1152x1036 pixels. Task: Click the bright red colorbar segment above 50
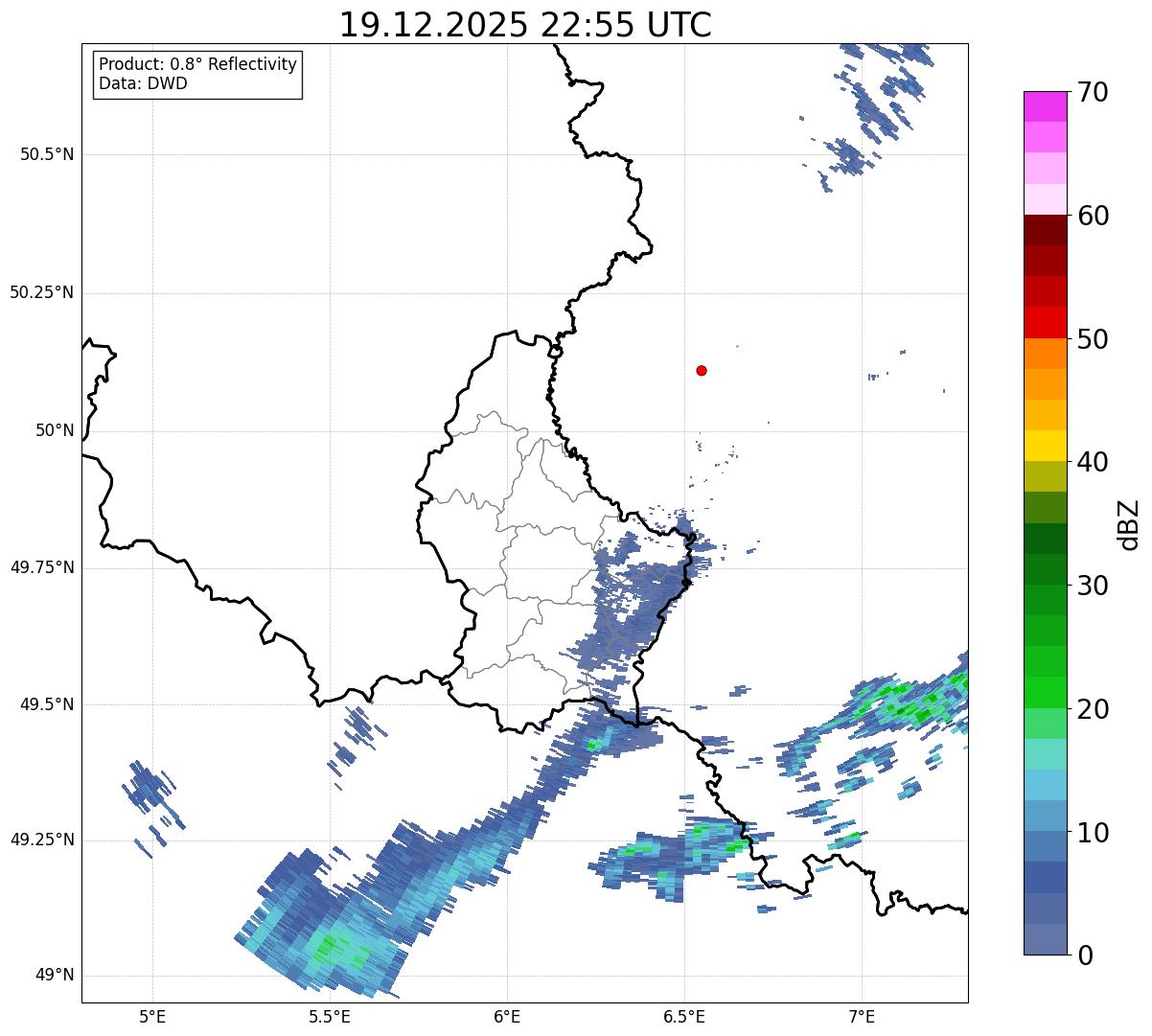[x=1046, y=322]
